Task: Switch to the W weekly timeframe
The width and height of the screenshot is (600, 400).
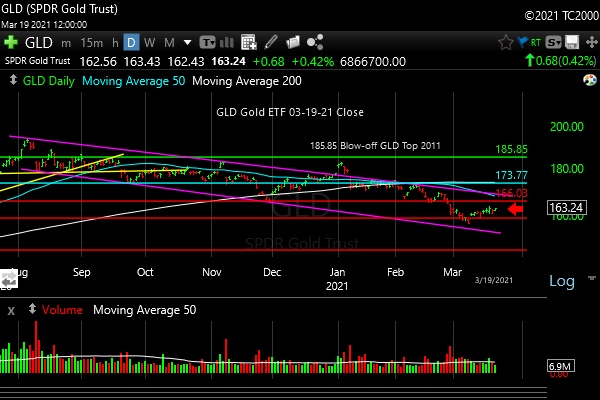Action: click(x=149, y=43)
